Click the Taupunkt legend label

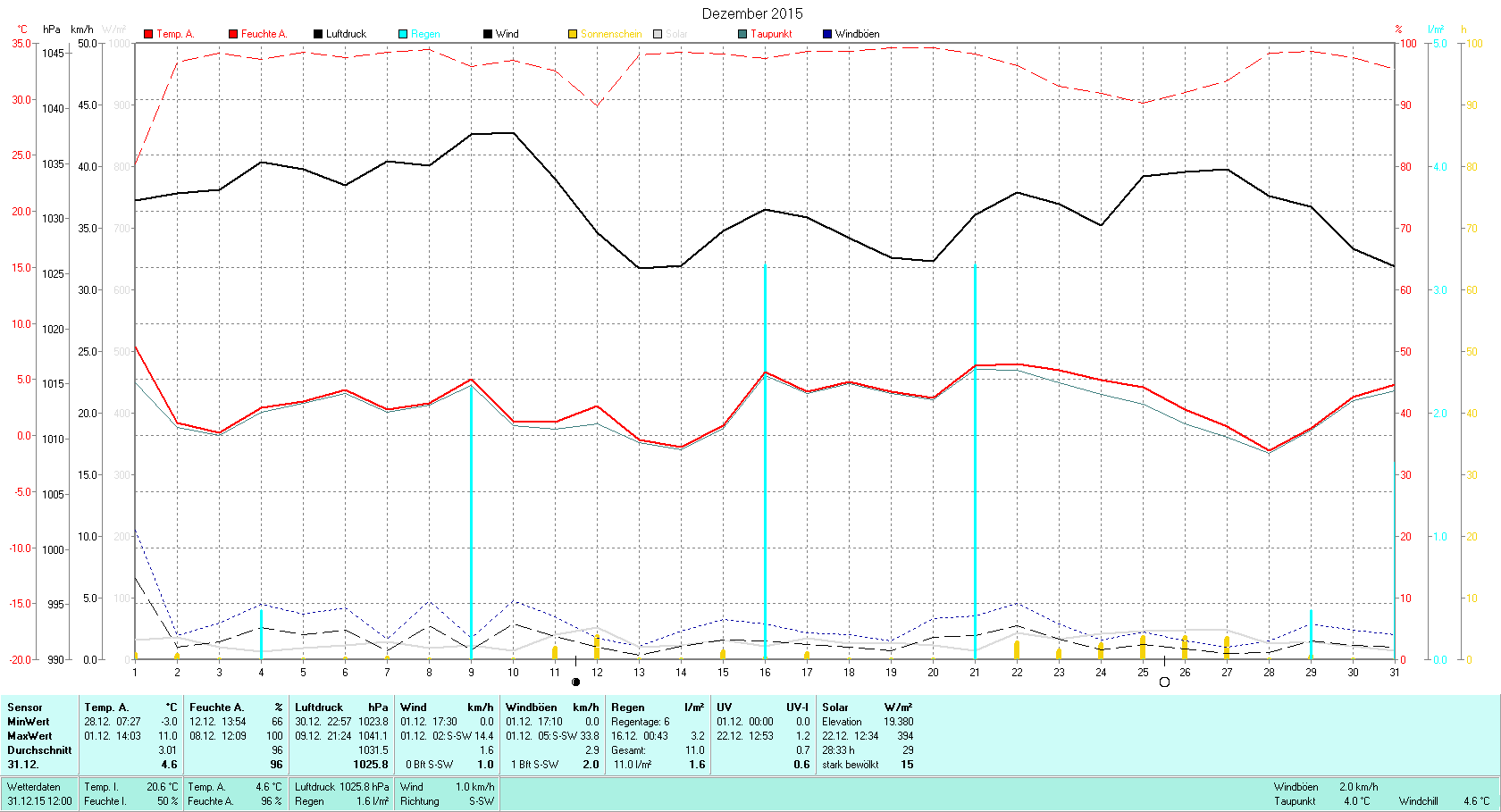coord(771,34)
